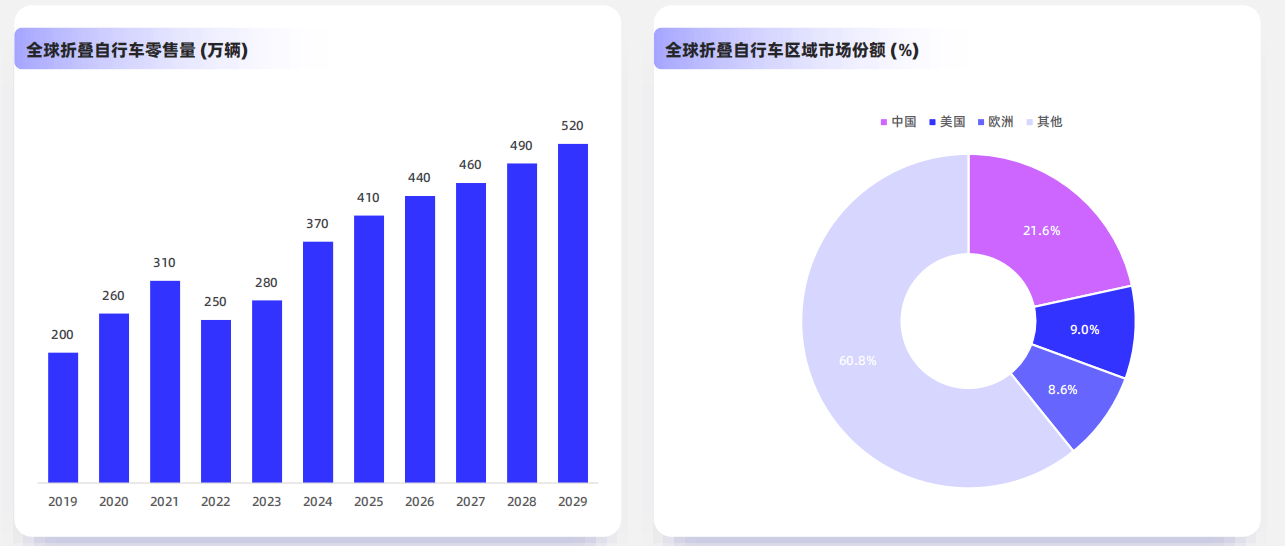Image resolution: width=1285 pixels, height=546 pixels.
Task: Select the 9.0% 美国 donut slice
Action: tap(1084, 330)
